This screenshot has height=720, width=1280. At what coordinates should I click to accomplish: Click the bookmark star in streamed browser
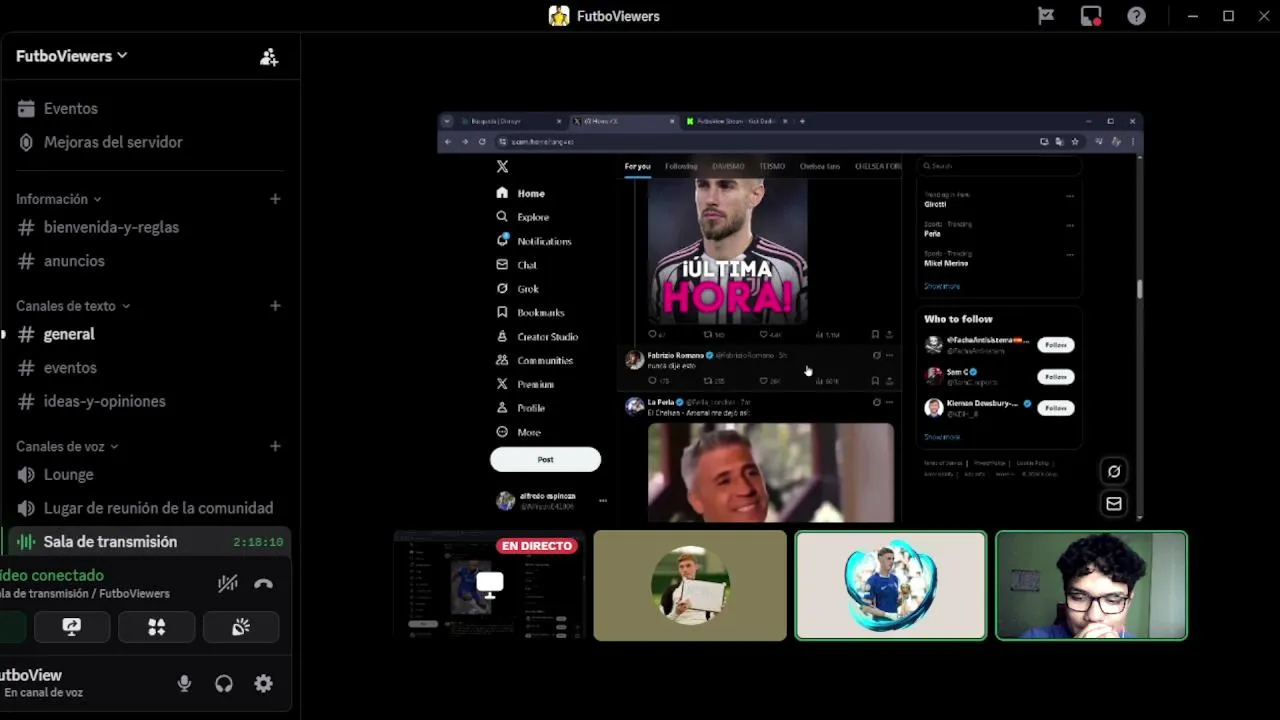1075,142
